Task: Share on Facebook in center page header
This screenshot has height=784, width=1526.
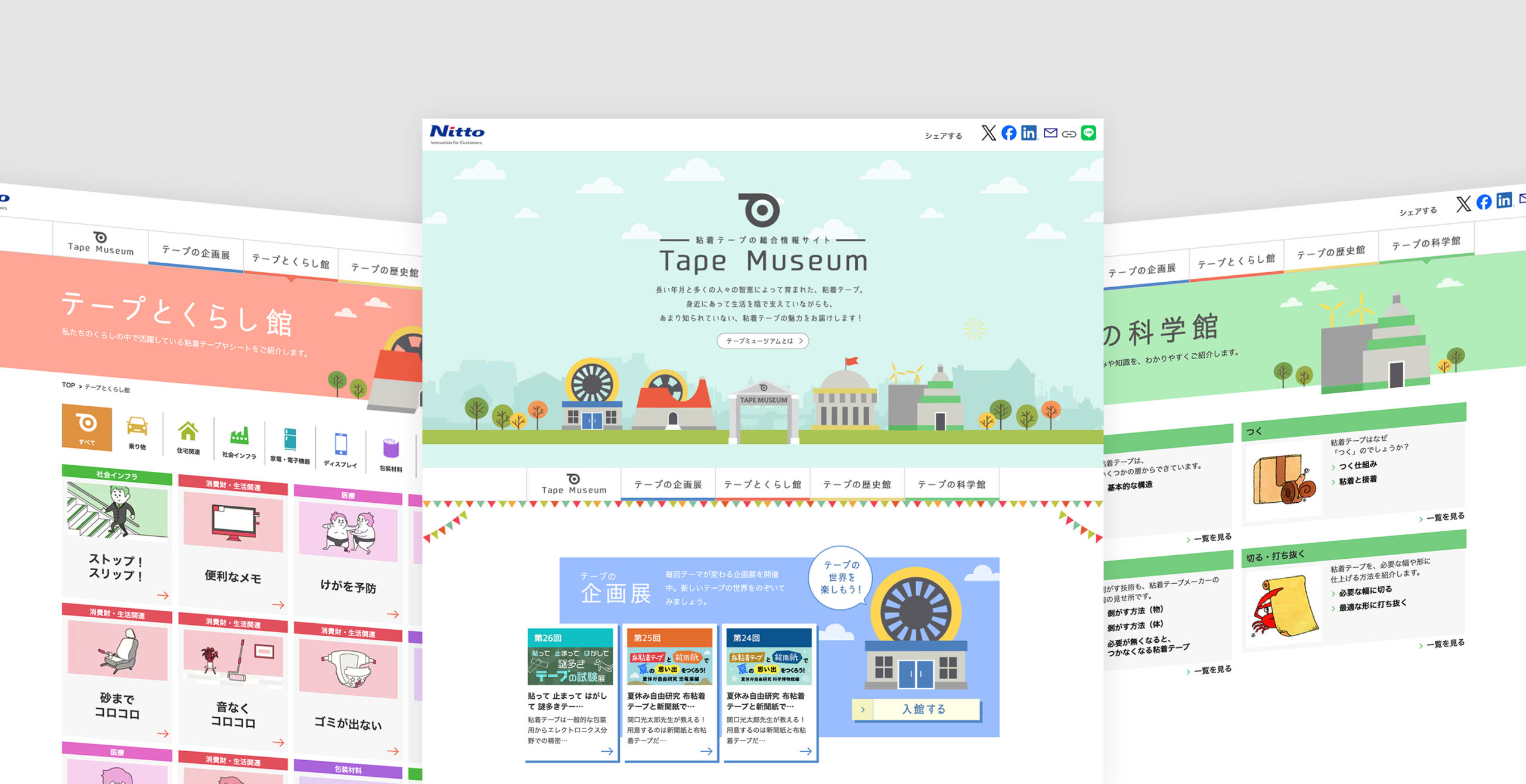Action: click(x=1009, y=133)
